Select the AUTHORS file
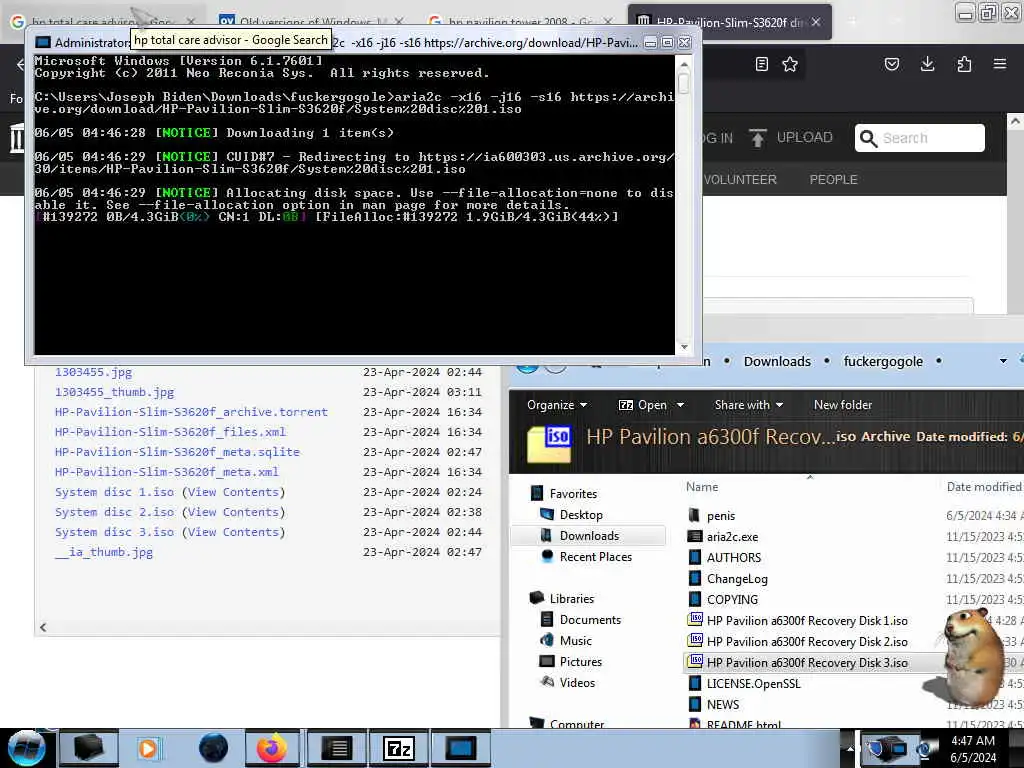This screenshot has width=1024, height=768. click(x=733, y=558)
